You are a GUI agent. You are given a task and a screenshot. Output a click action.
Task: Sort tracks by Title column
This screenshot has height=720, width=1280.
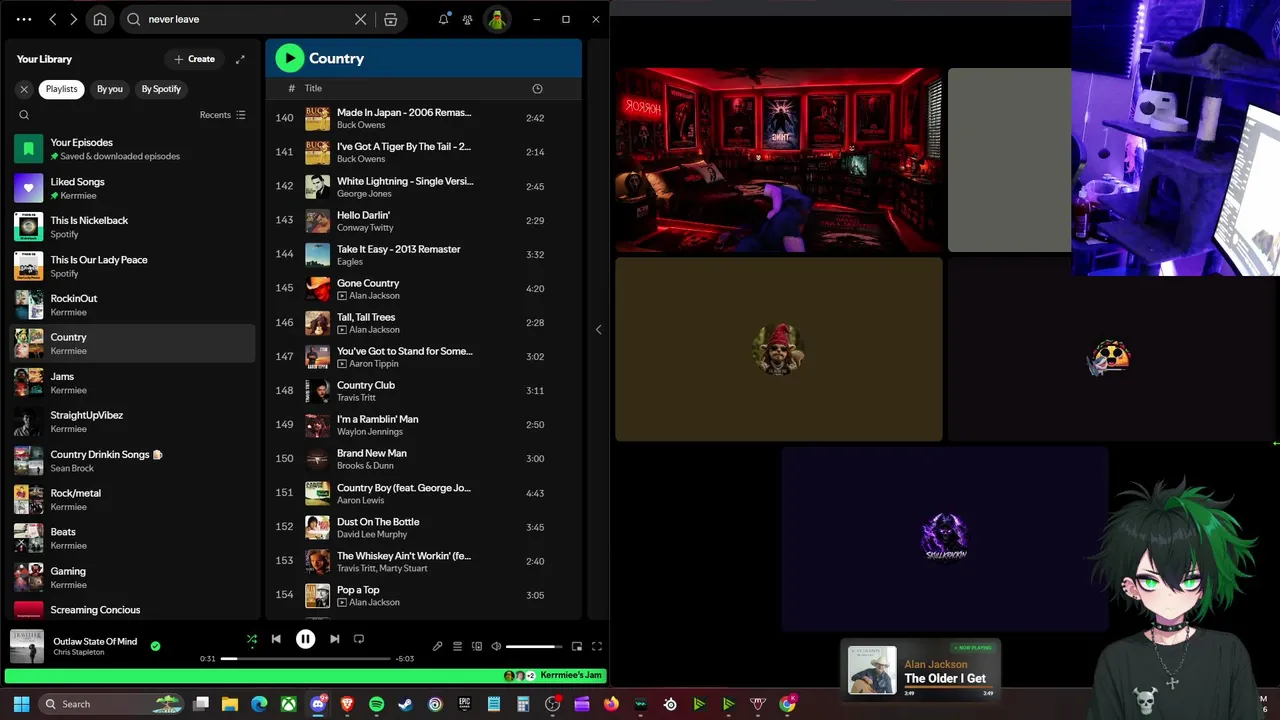click(x=313, y=89)
